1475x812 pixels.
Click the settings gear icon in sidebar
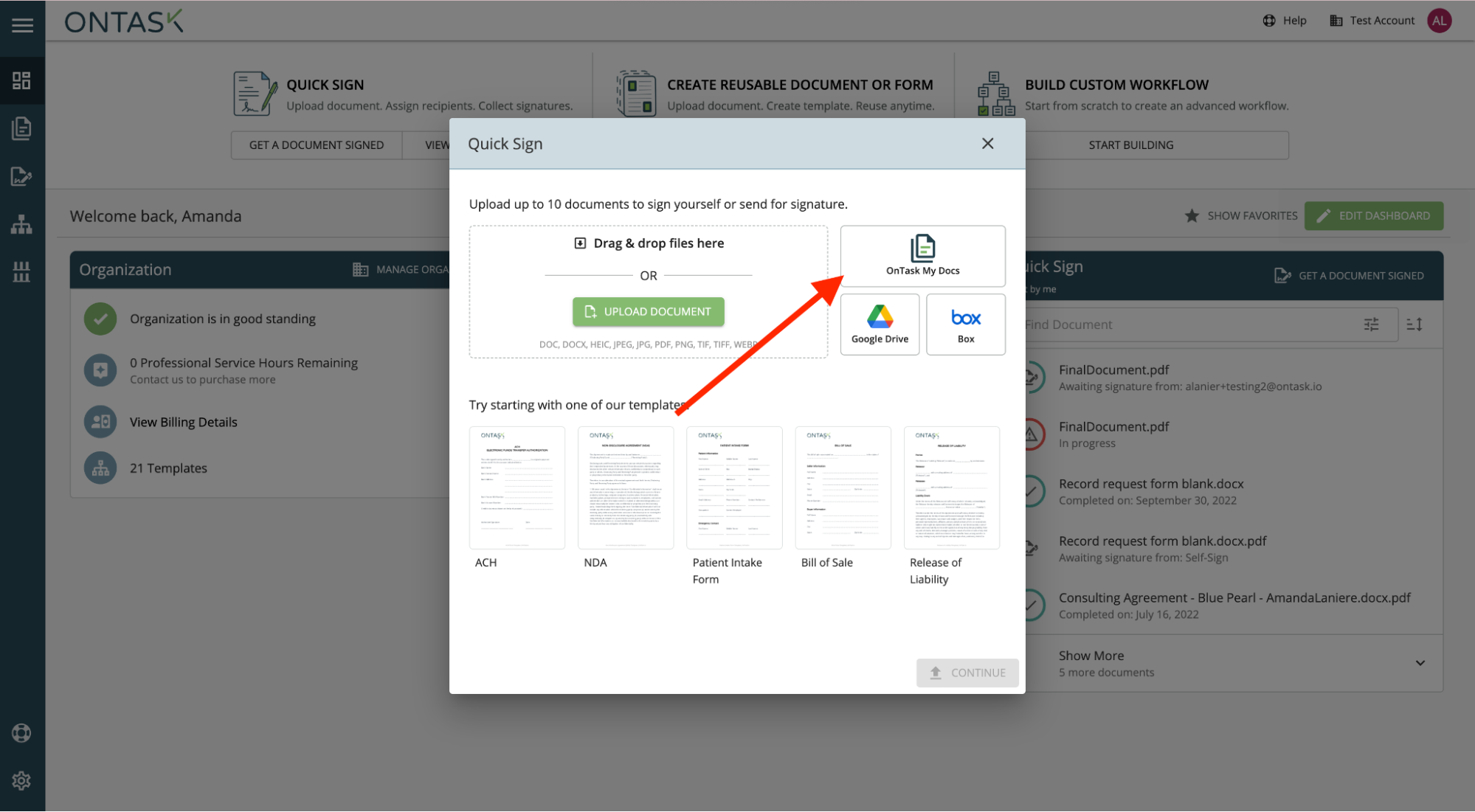[x=21, y=780]
